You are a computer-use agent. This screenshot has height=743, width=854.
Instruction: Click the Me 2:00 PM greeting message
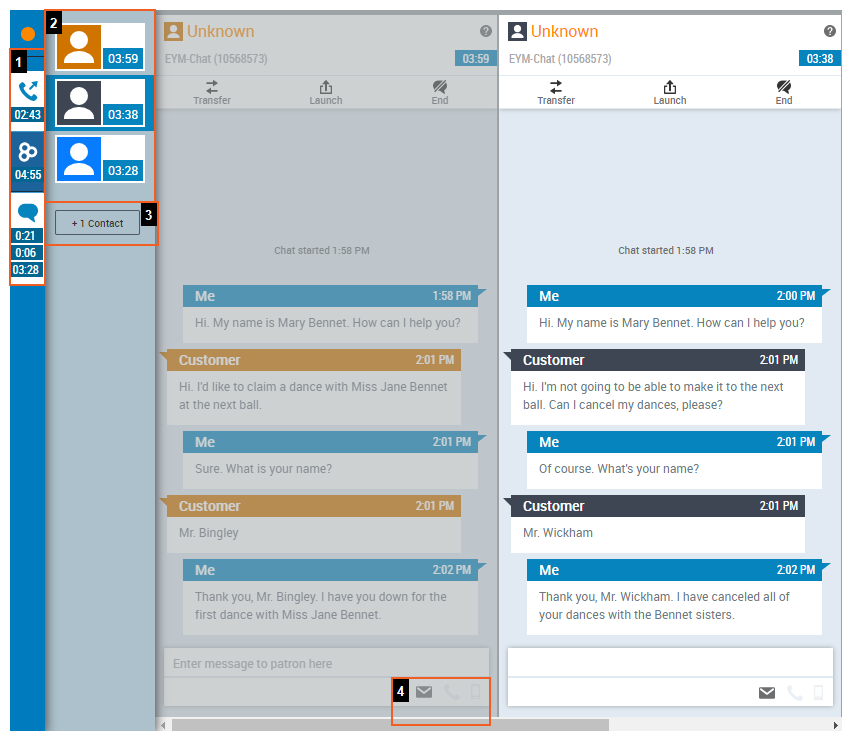click(x=674, y=314)
